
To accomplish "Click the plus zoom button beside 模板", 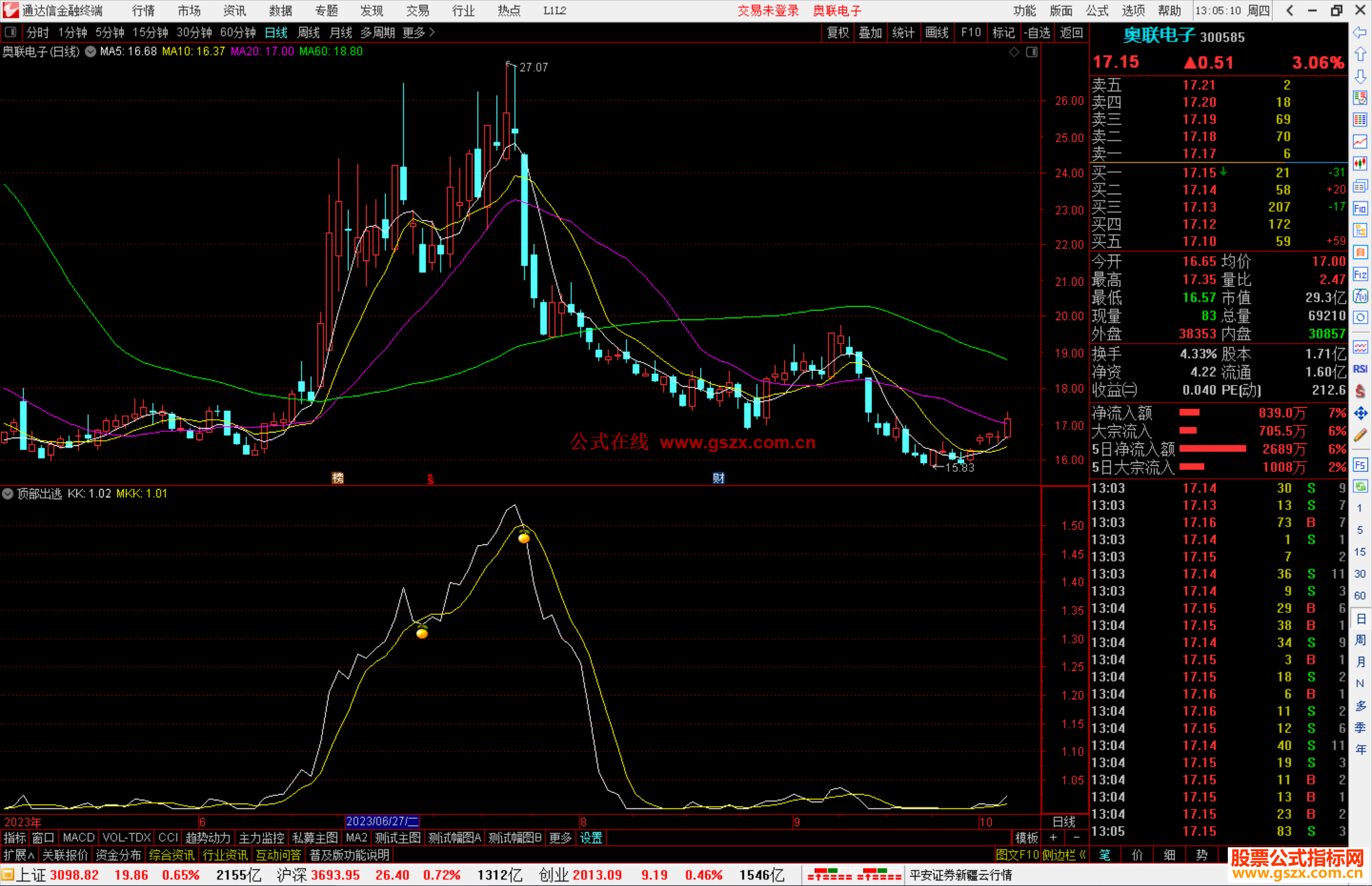I will click(1053, 838).
